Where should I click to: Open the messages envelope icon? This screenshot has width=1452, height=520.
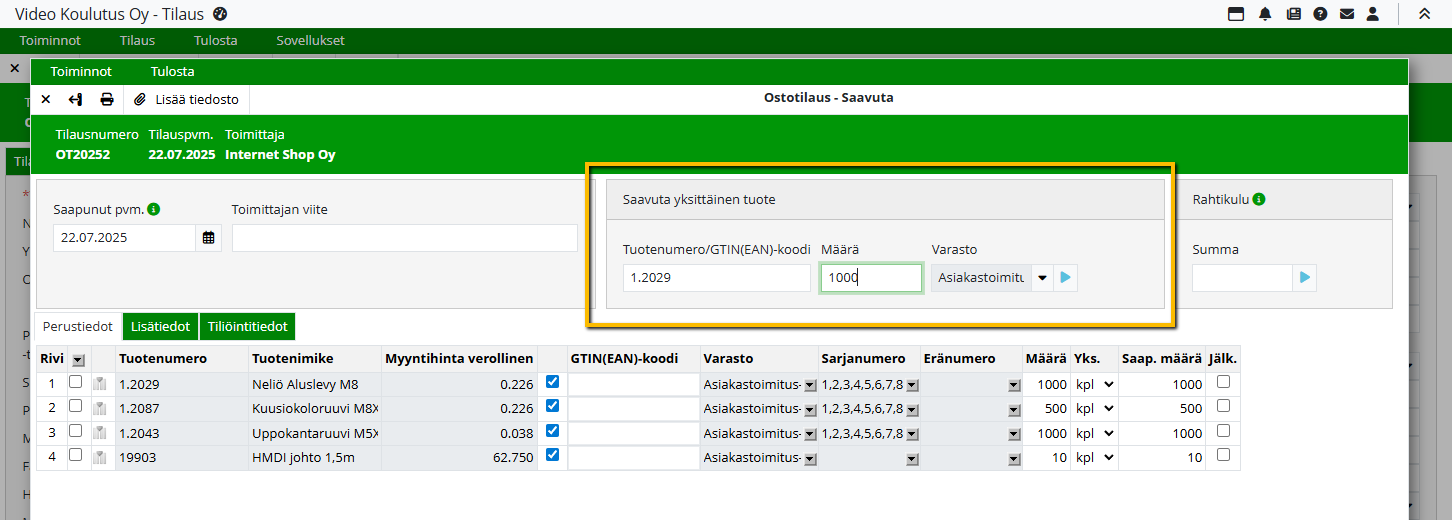point(1347,14)
